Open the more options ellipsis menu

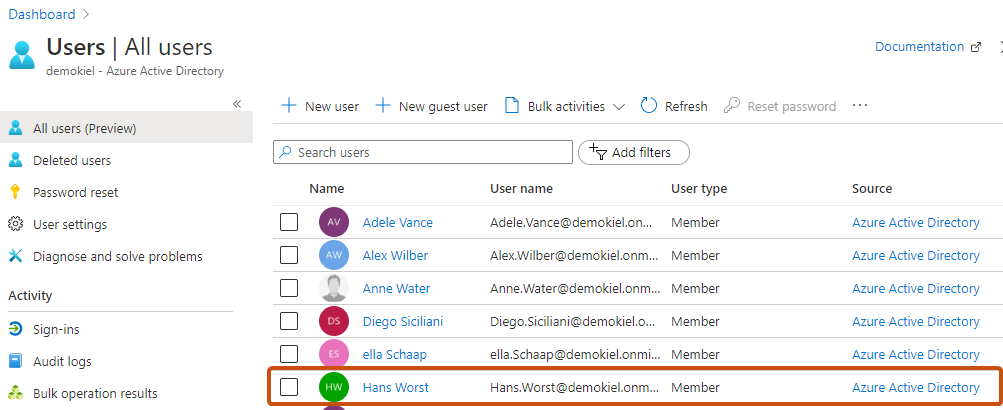point(860,105)
